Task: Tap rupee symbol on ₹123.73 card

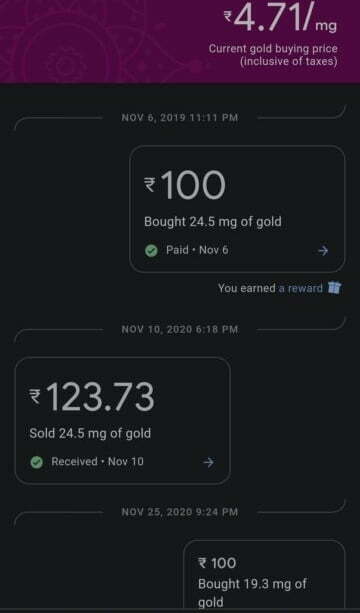Action: 35,396
